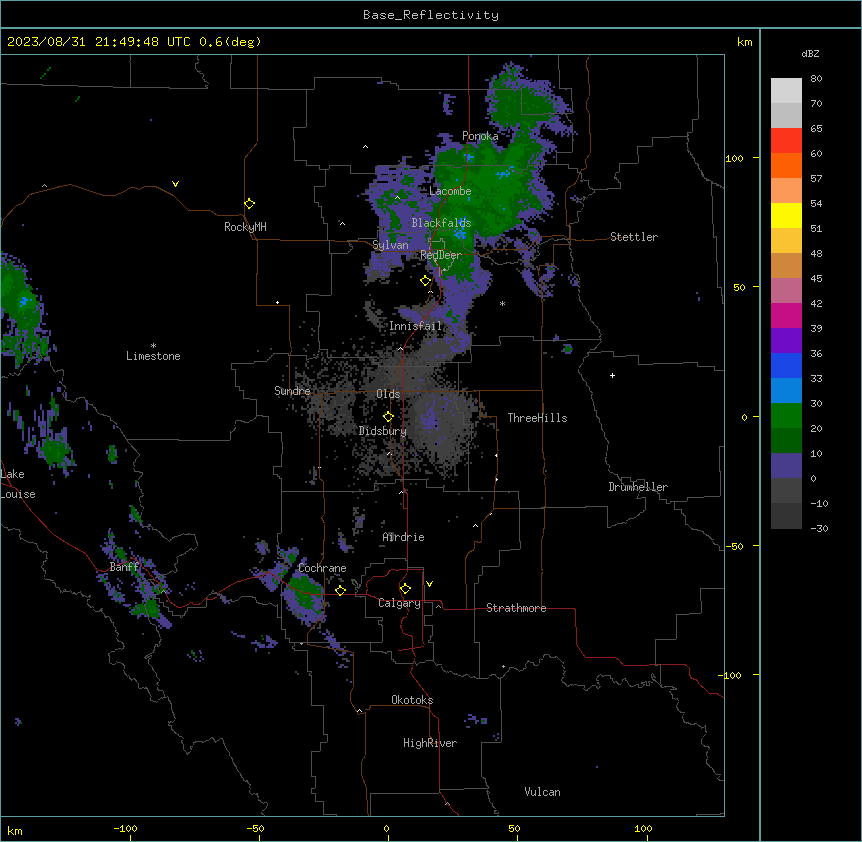862x842 pixels.
Task: Click the Okotoks city label
Action: (412, 700)
